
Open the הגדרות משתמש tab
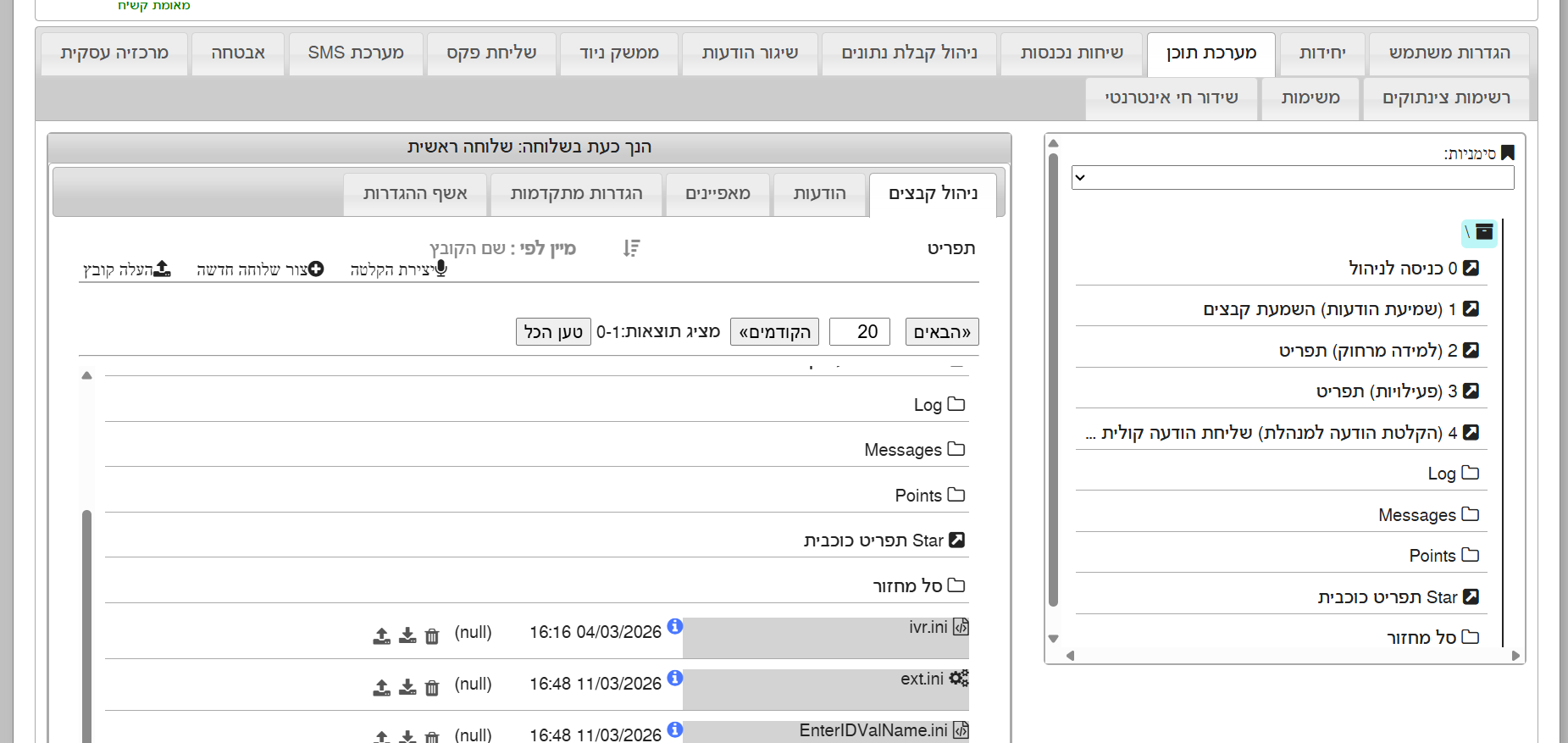tap(1449, 53)
